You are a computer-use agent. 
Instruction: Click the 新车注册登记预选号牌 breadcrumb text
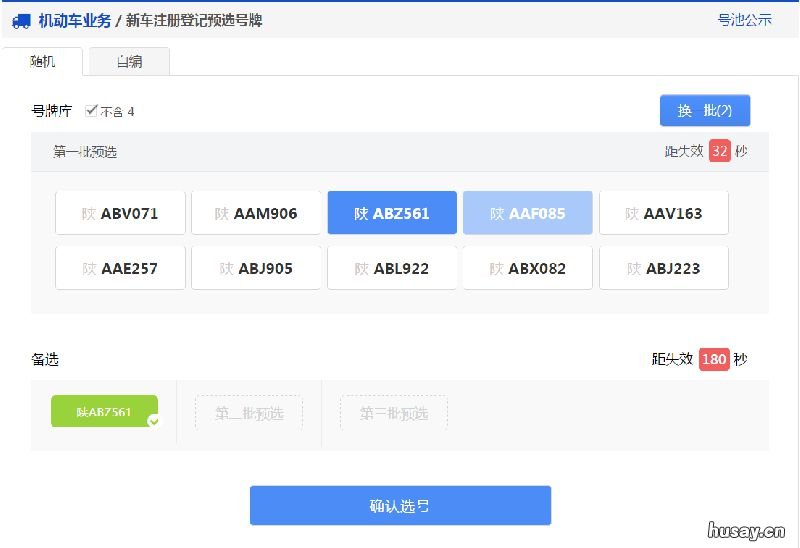click(x=194, y=20)
